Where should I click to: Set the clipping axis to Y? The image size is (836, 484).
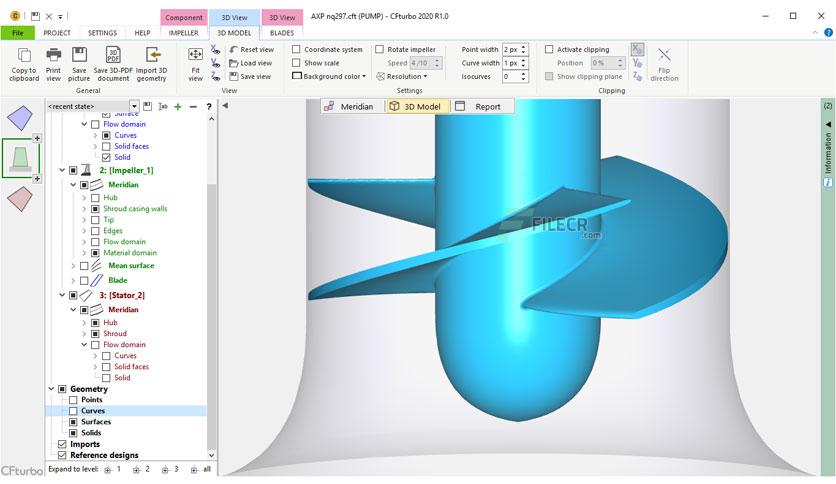point(637,63)
